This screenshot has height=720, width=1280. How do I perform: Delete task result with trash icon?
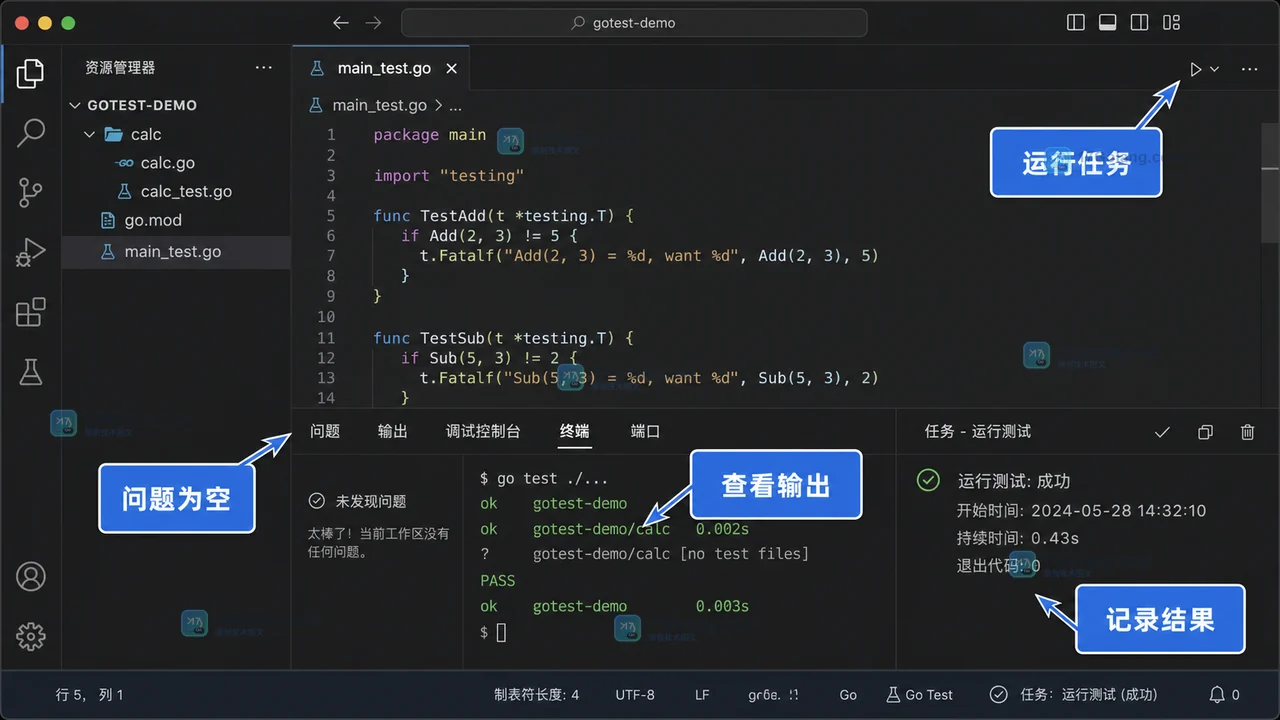[1247, 432]
